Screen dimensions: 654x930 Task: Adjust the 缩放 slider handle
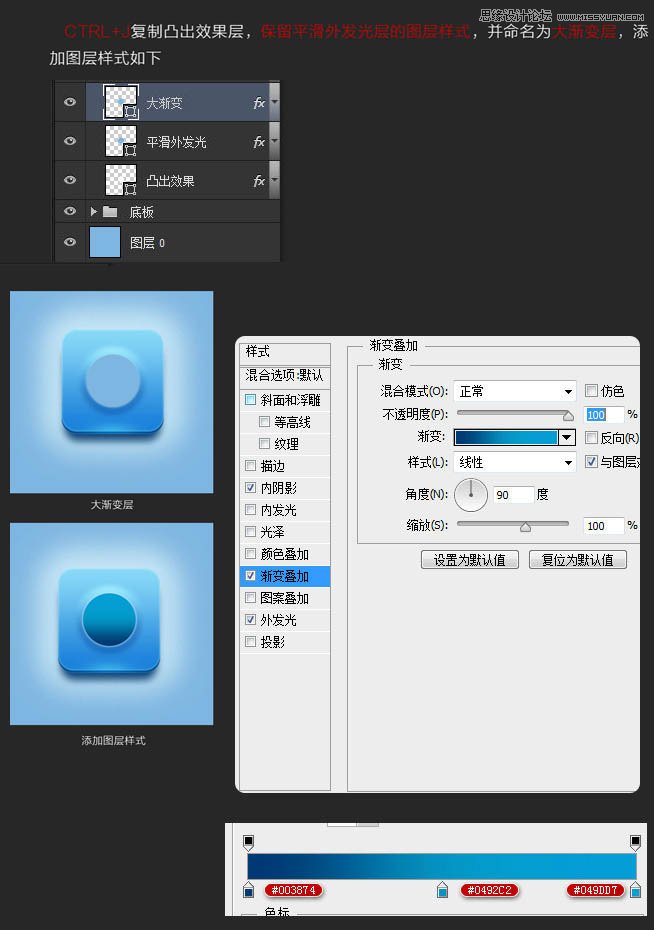[525, 527]
